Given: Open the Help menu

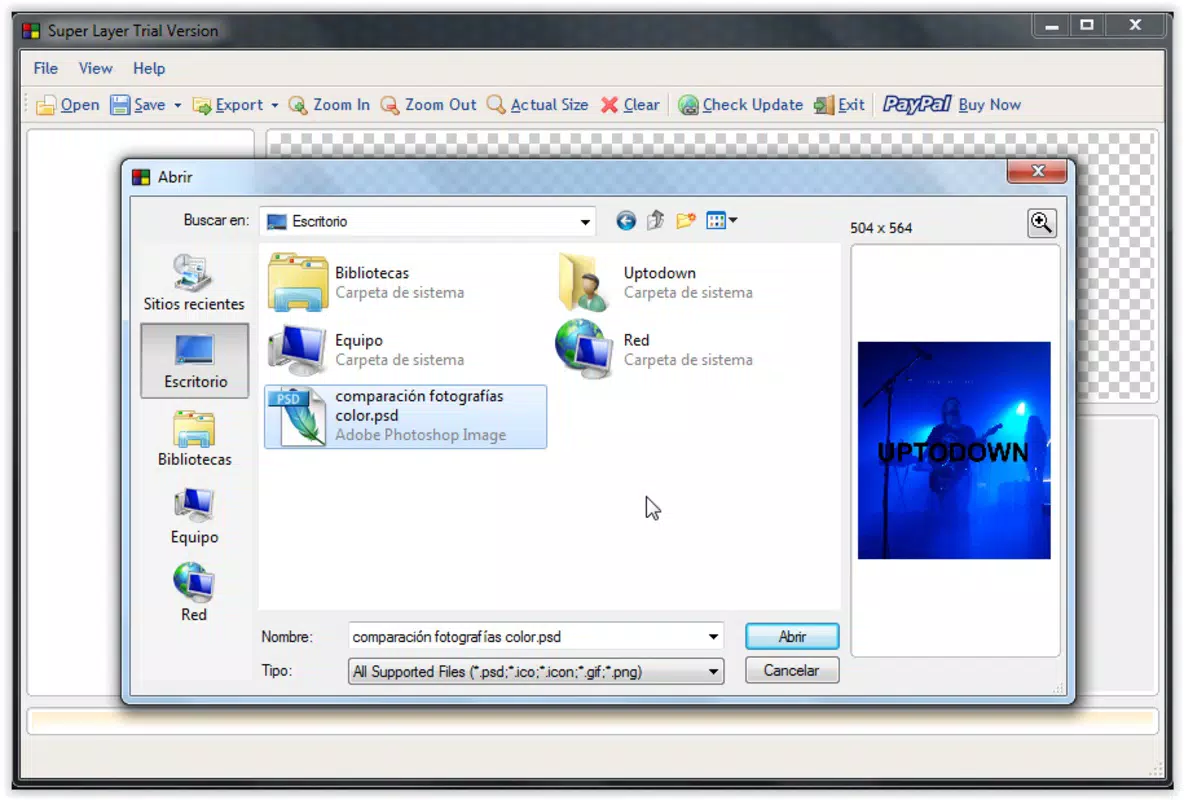Looking at the screenshot, I should (149, 69).
